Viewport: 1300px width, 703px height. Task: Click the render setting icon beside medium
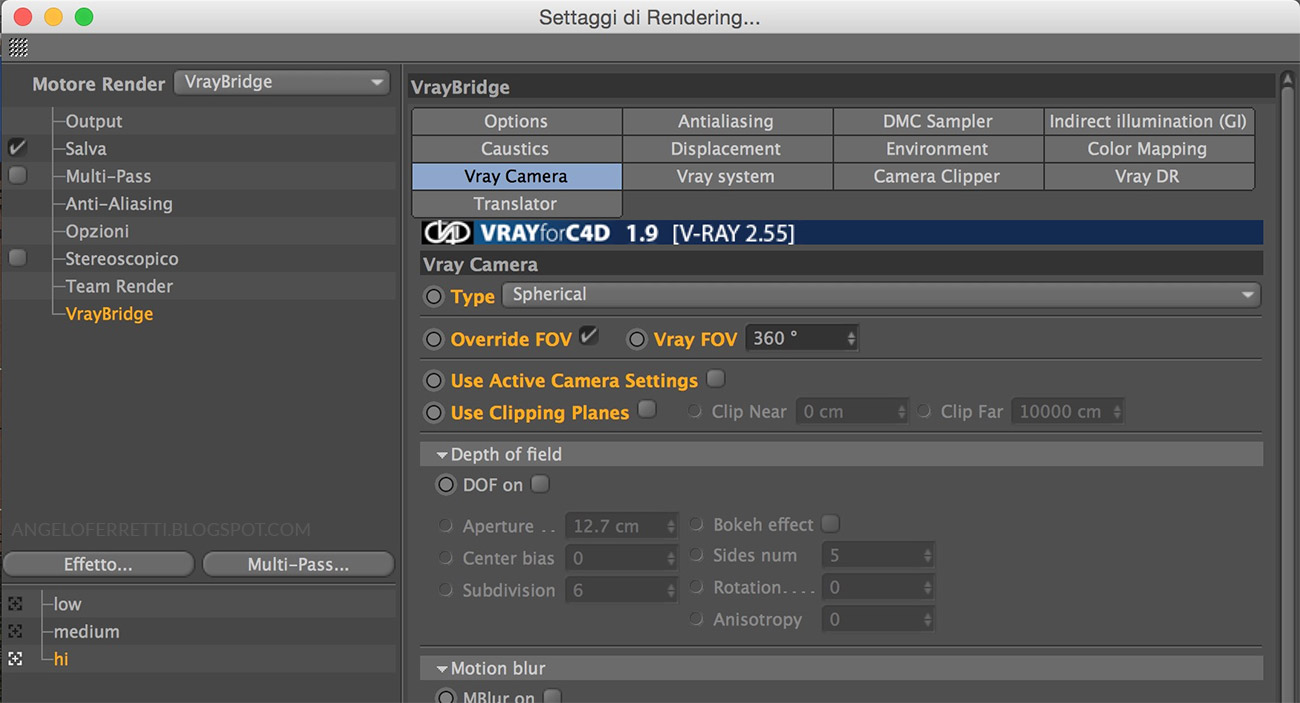tap(15, 632)
